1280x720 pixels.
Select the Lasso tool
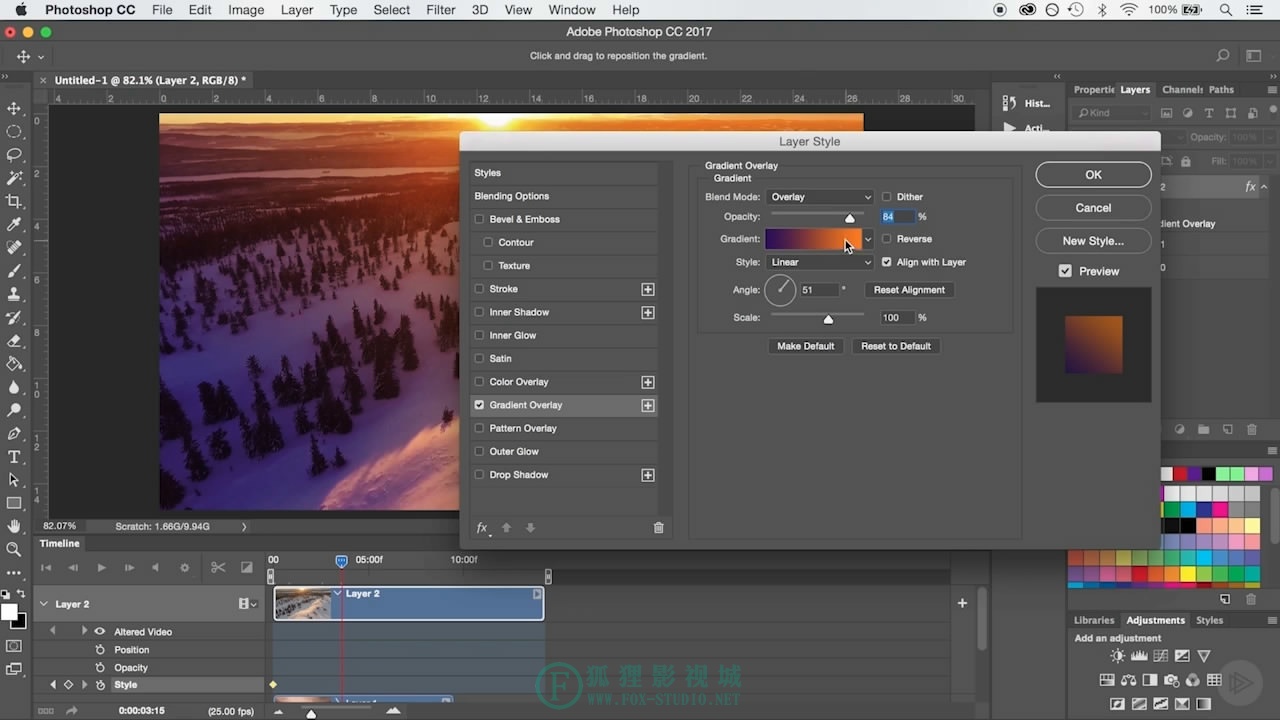(14, 155)
